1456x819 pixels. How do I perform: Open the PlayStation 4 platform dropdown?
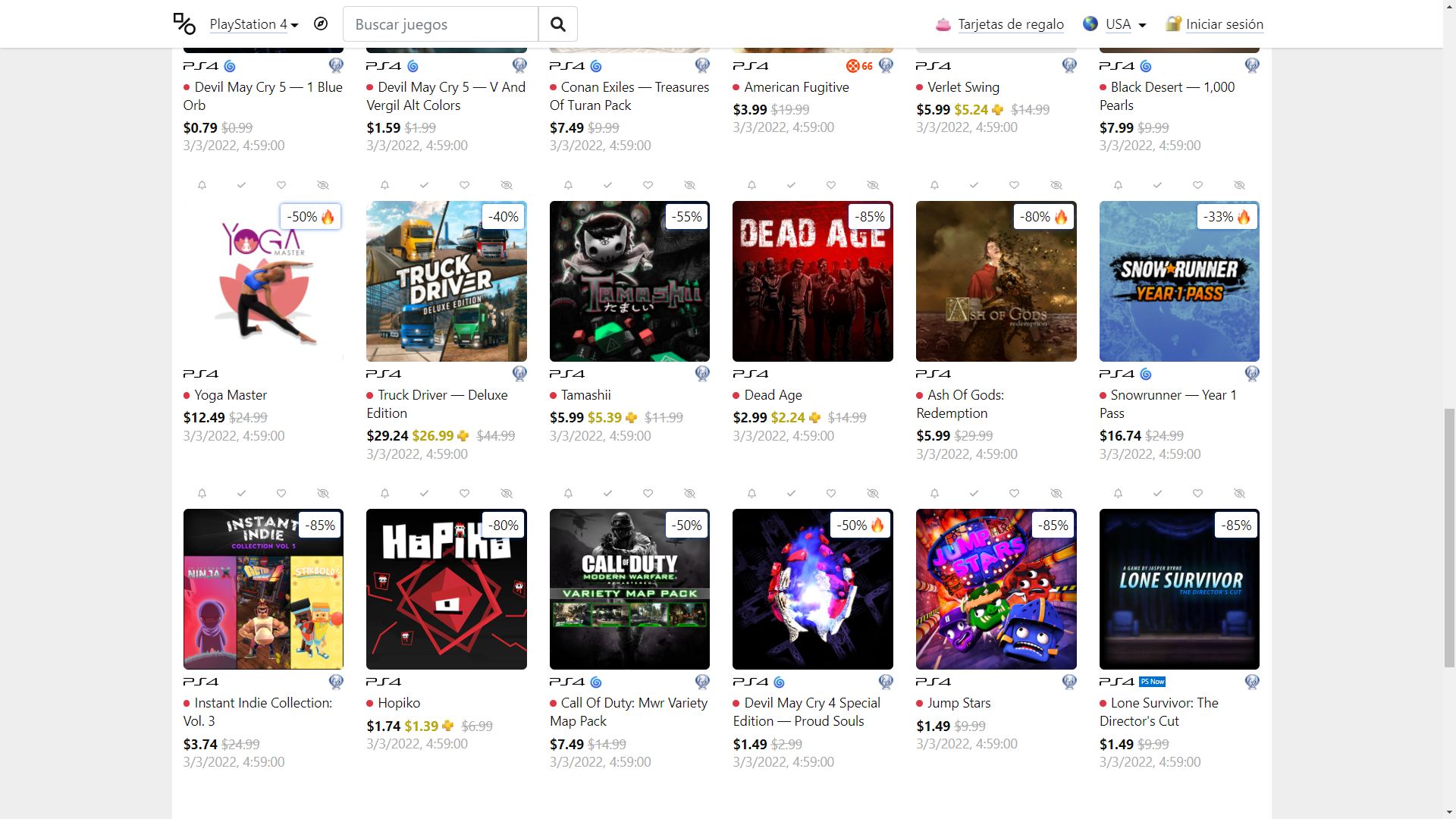point(254,24)
